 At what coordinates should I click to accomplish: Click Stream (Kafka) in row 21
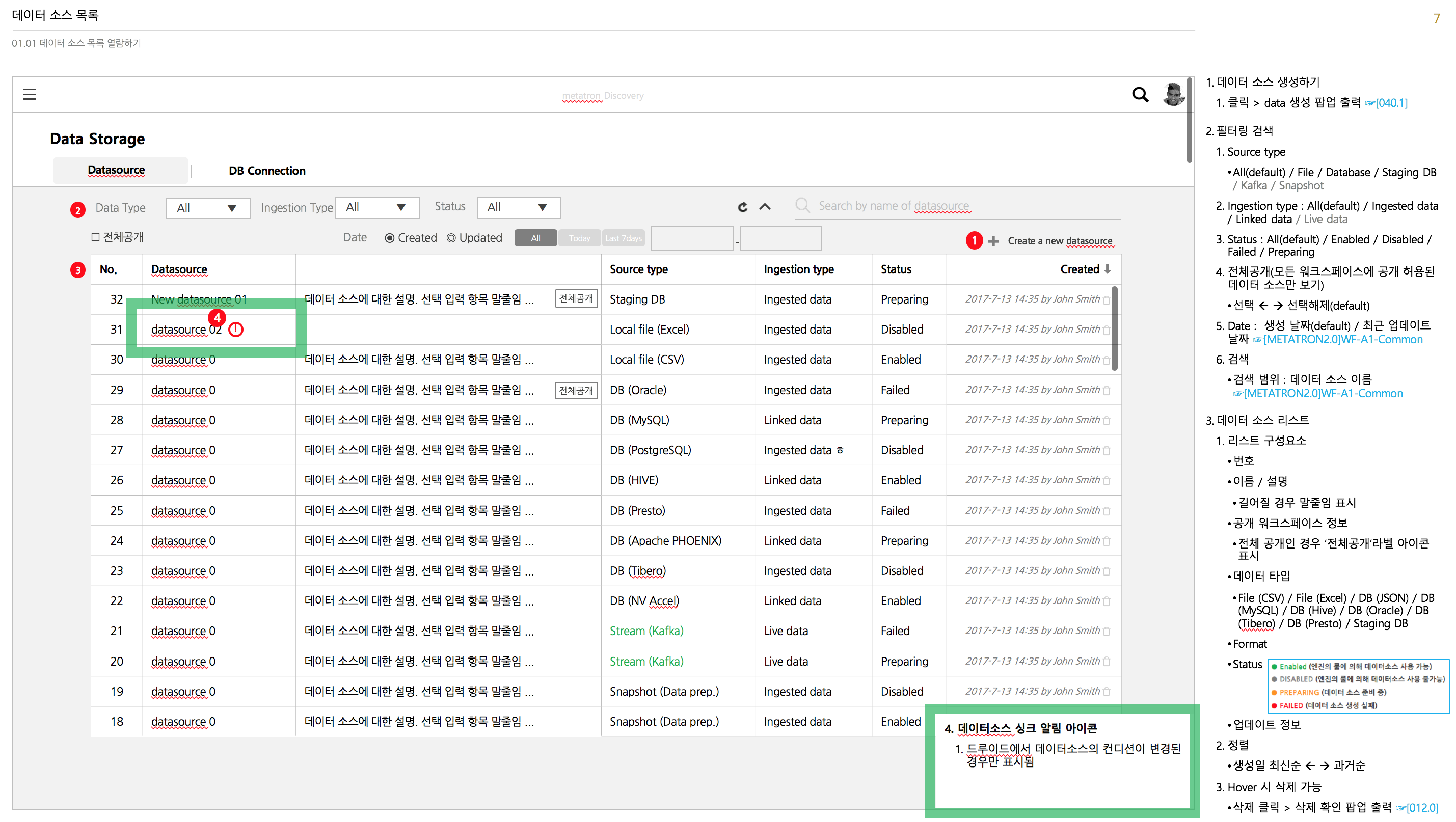click(646, 631)
